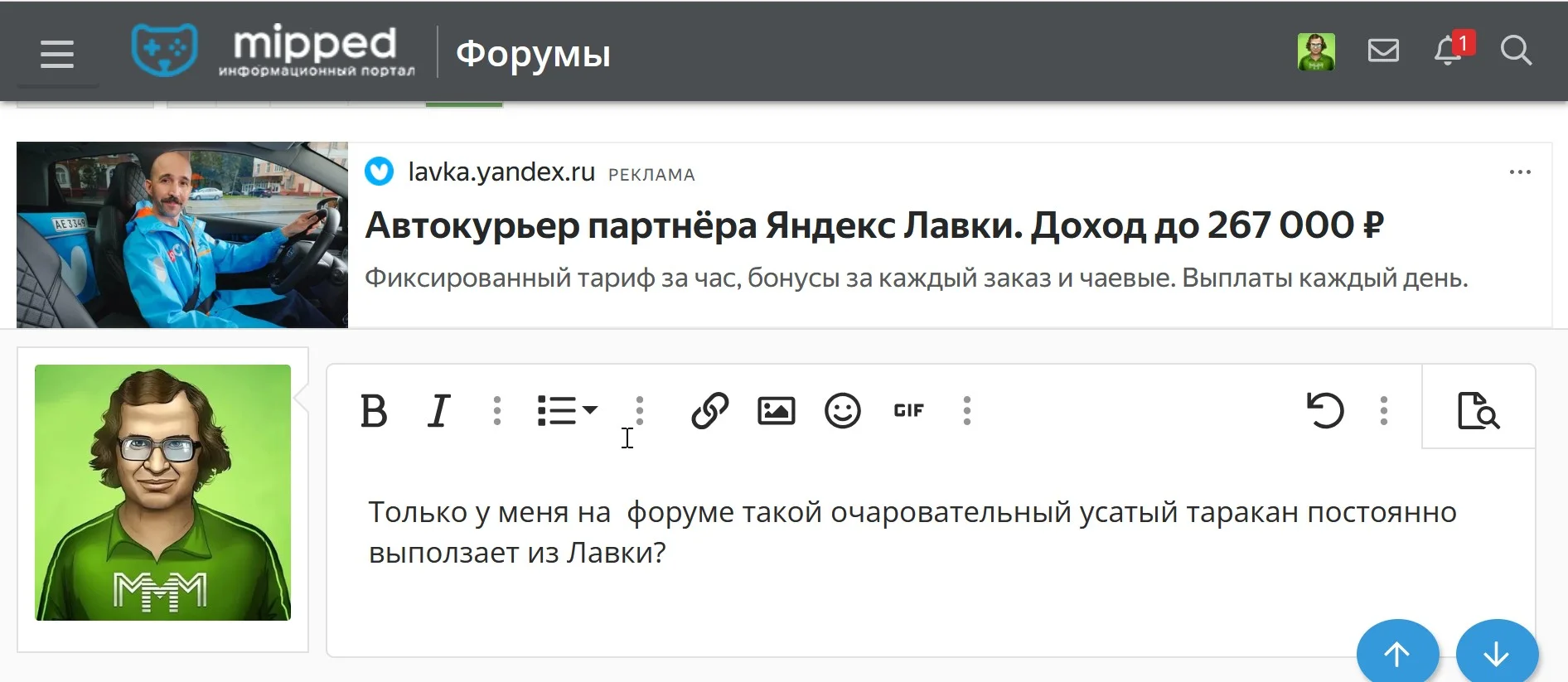Open notifications bell with 1 alert

point(1454,49)
